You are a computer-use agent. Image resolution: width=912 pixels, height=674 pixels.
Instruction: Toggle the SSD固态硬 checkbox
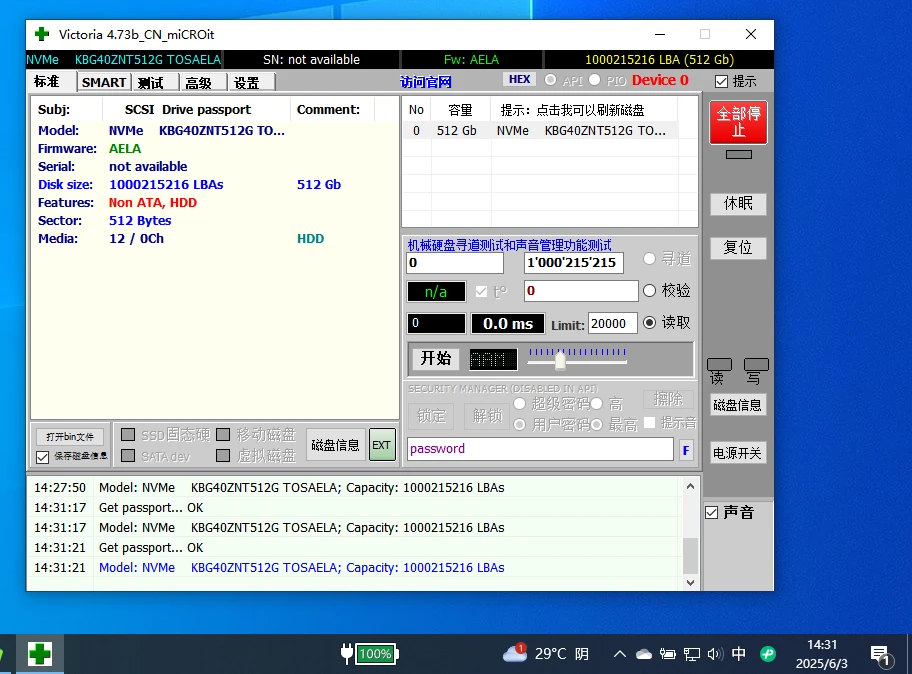pyautogui.click(x=129, y=434)
